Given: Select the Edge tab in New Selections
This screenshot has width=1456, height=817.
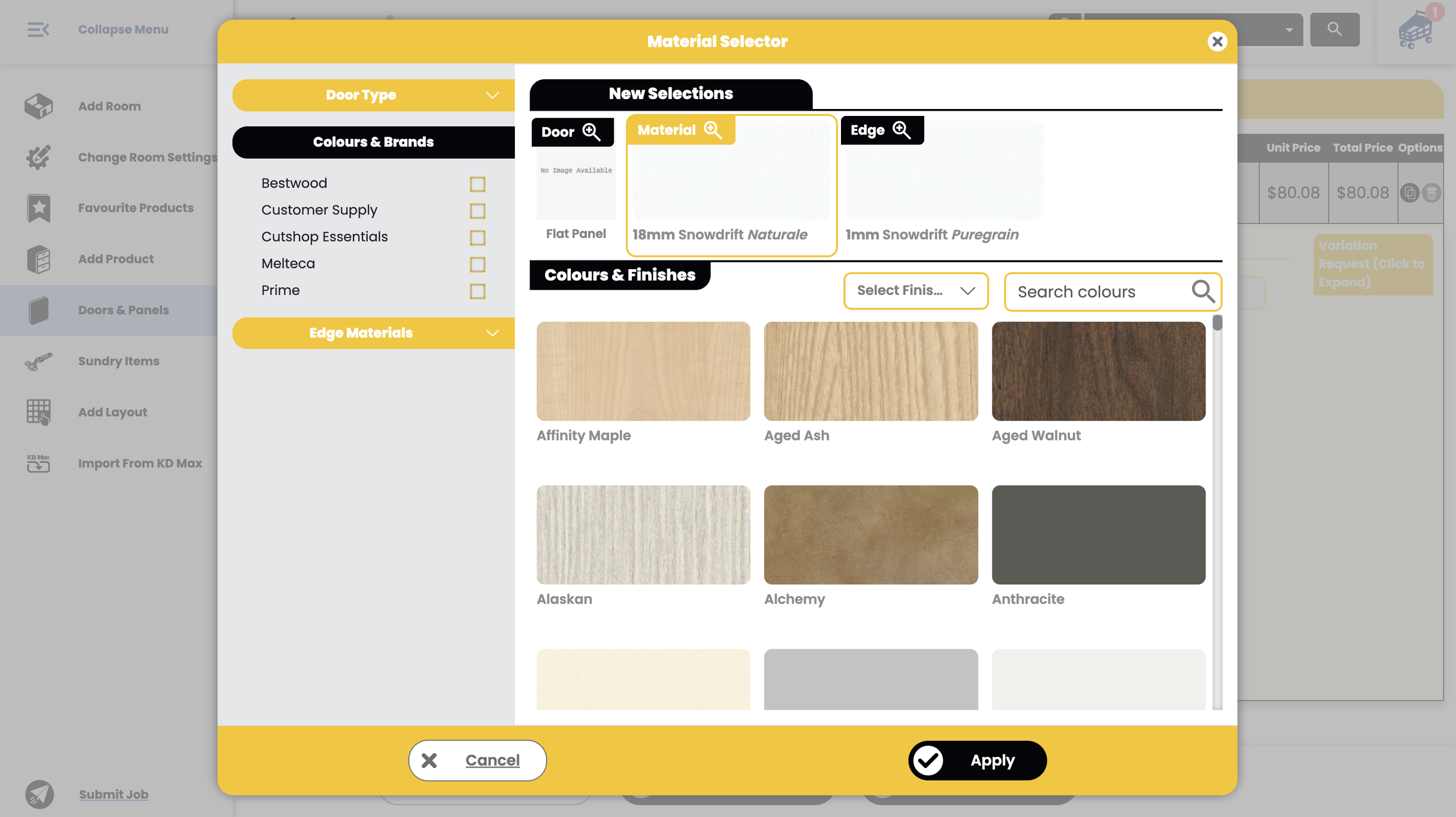Looking at the screenshot, I should [882, 130].
